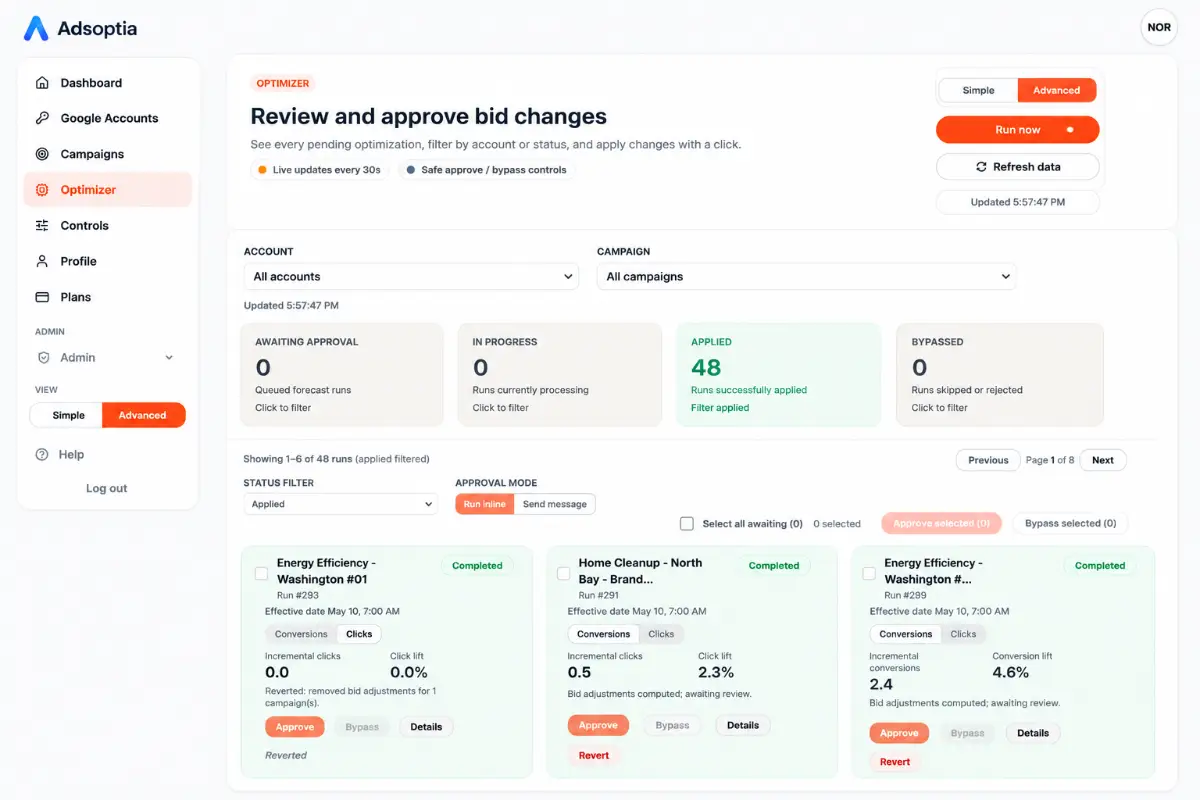The image size is (1200, 800).
Task: Click the 'Live updates every 30s' chip
Action: pos(319,170)
